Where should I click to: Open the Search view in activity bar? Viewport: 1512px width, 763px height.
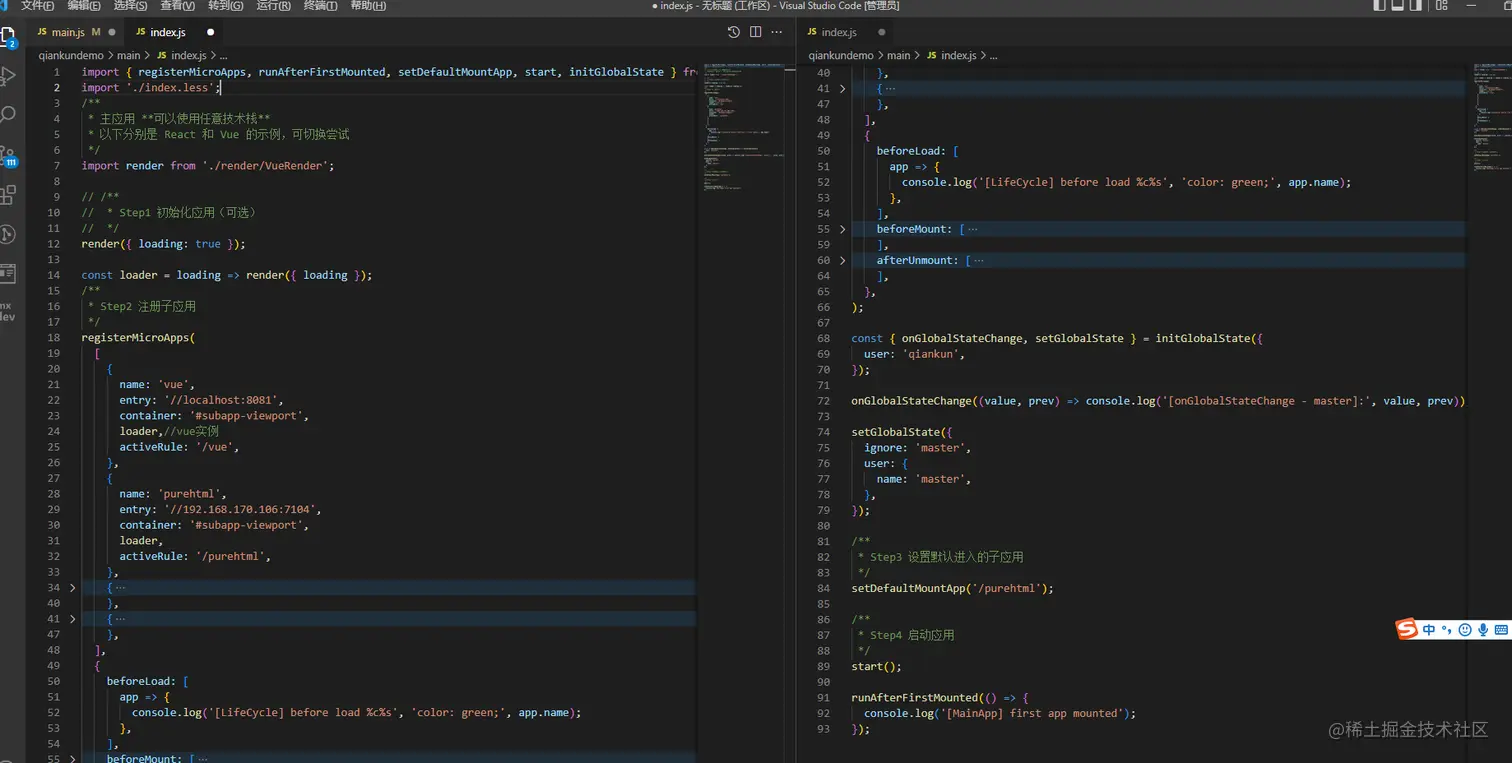8,114
